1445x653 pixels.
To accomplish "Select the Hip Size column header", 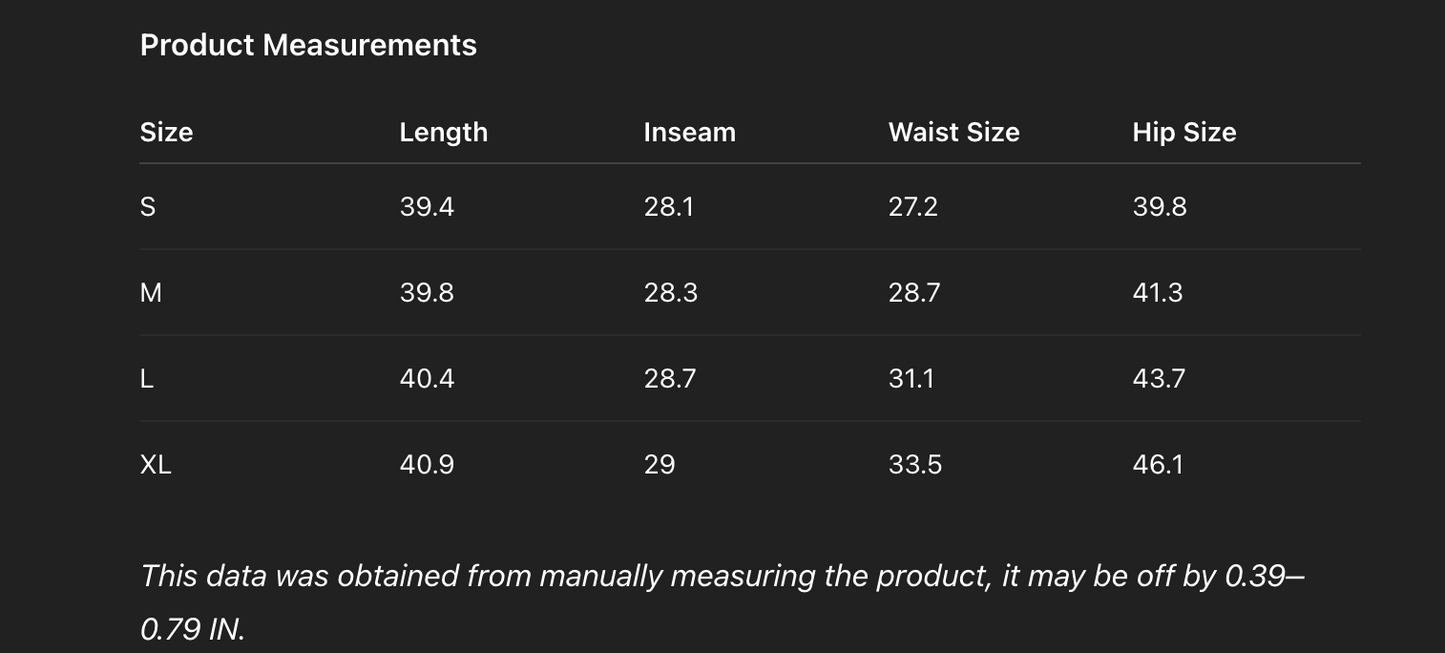I will point(1183,132).
